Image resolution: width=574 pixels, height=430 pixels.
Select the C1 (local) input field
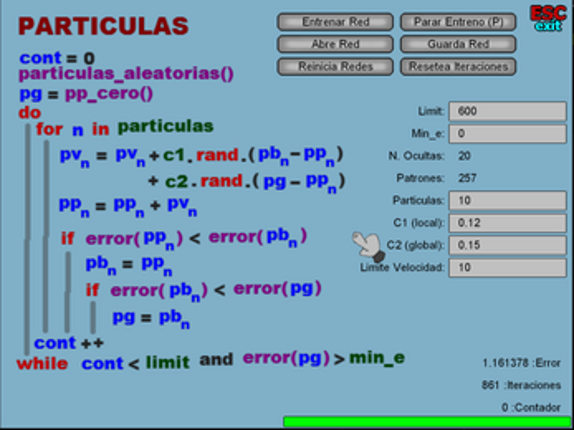coord(508,223)
